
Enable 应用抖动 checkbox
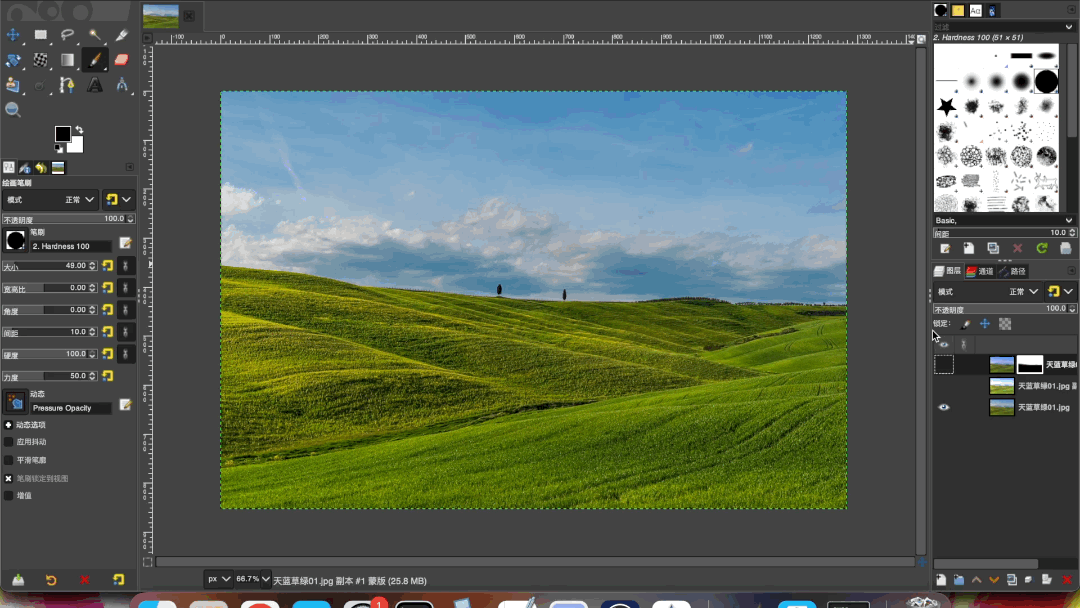click(x=9, y=442)
